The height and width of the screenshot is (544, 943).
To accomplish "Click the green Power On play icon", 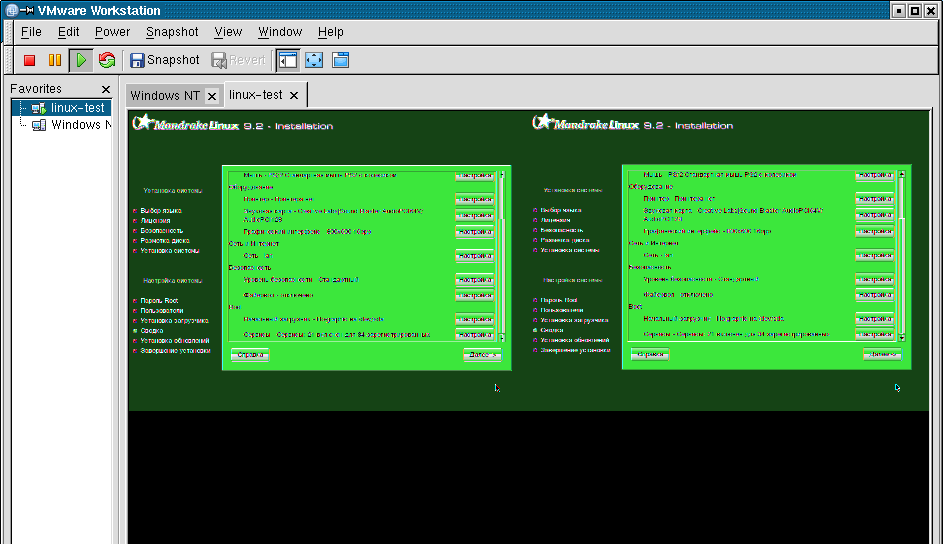I will [x=81, y=60].
